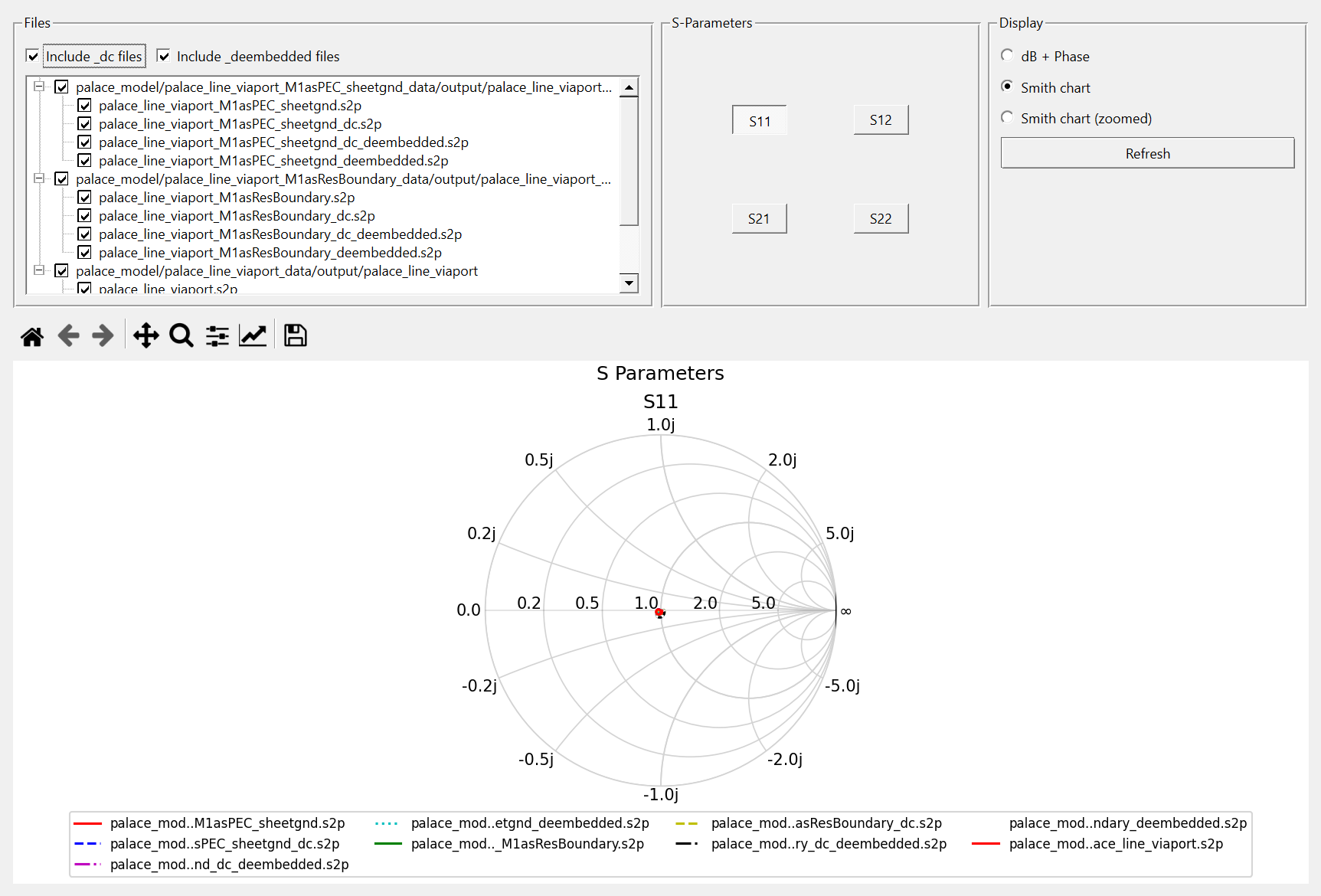Screen dimensions: 1321x896
Task: Show the S21 parameter
Action: [759, 218]
